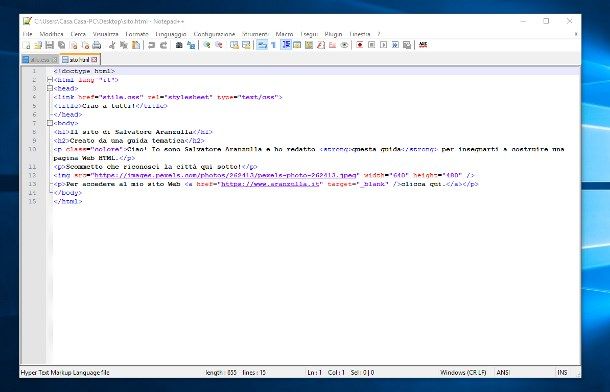Screen dimensions: 610x392
Task: Open the Plugin menu
Action: tap(333, 34)
